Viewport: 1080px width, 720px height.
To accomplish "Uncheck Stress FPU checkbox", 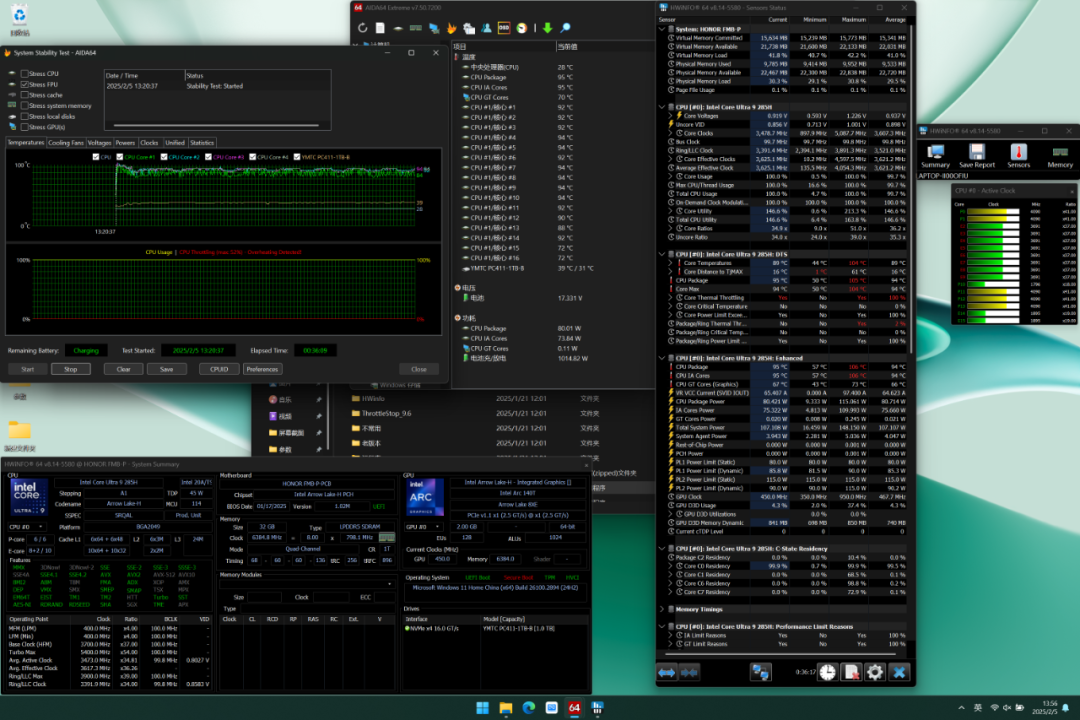I will click(25, 84).
